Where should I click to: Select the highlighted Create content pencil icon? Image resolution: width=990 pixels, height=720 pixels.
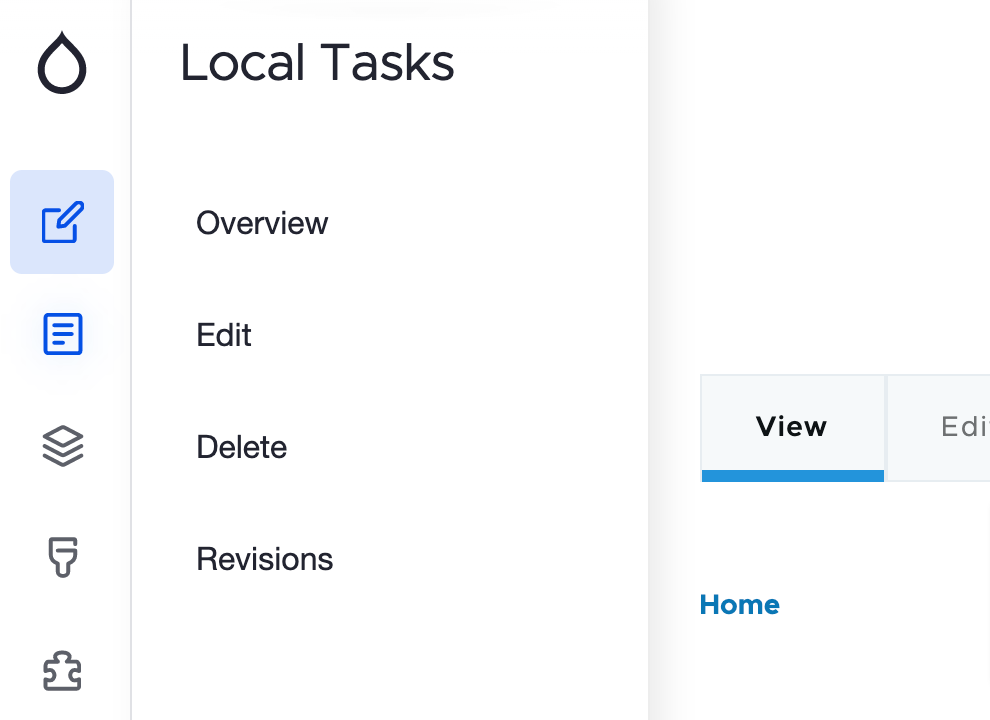pyautogui.click(x=62, y=222)
